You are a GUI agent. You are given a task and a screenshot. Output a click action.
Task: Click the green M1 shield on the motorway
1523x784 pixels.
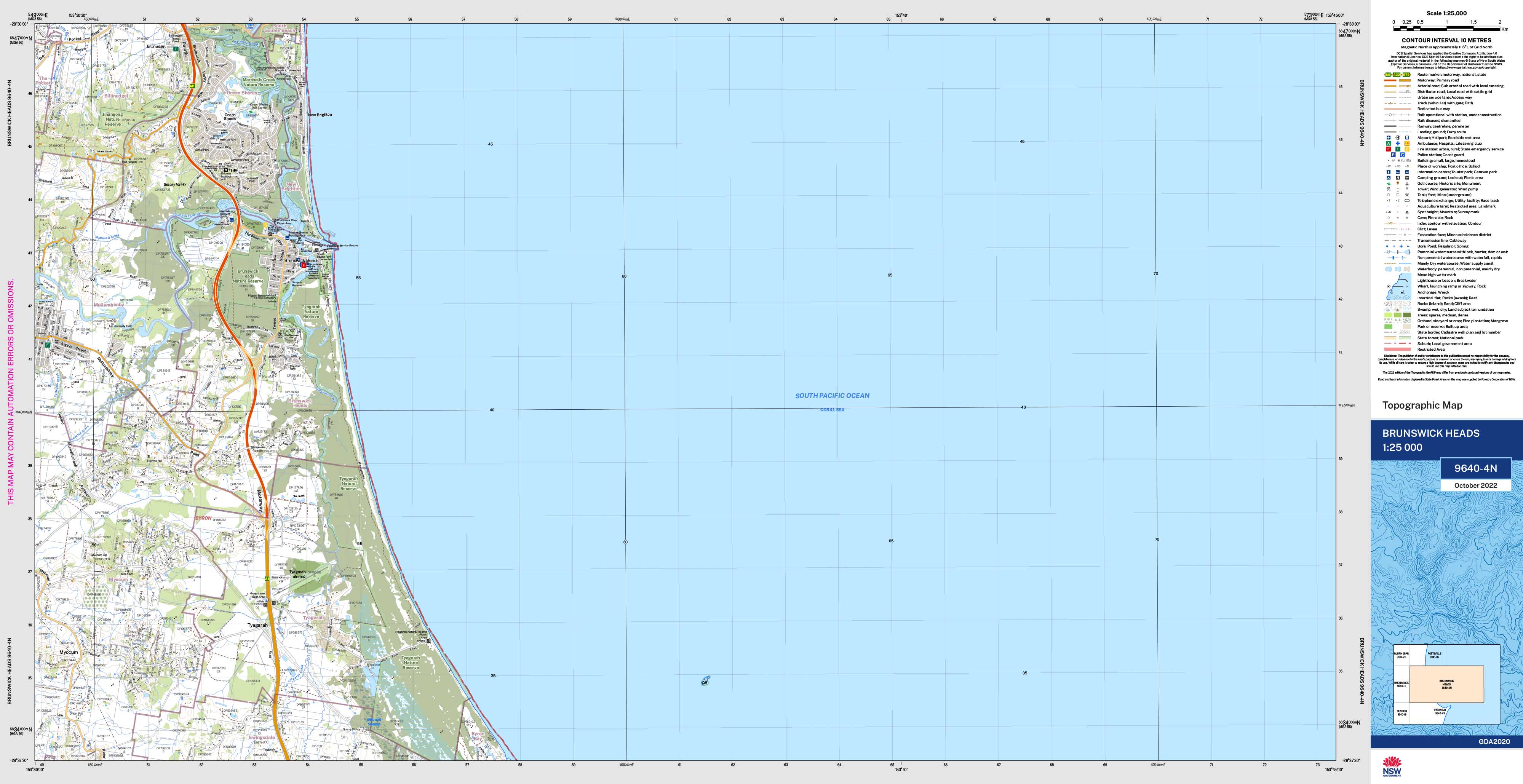coord(192,86)
